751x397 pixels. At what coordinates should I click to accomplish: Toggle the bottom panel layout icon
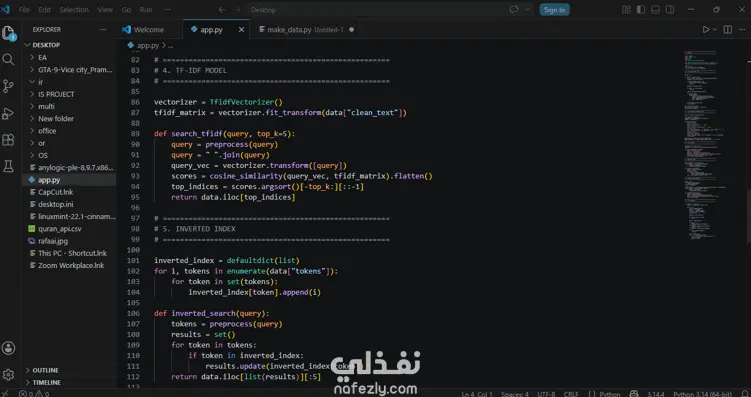coord(655,10)
